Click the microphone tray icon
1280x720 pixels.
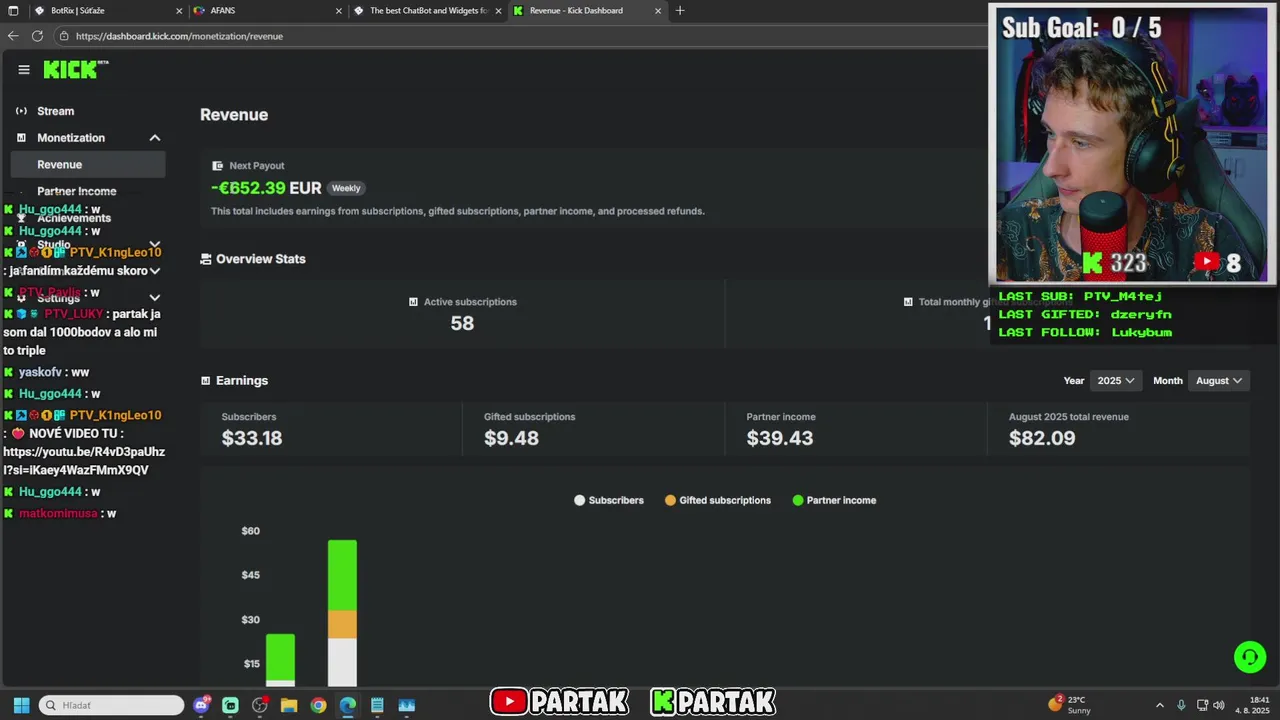tap(1181, 705)
